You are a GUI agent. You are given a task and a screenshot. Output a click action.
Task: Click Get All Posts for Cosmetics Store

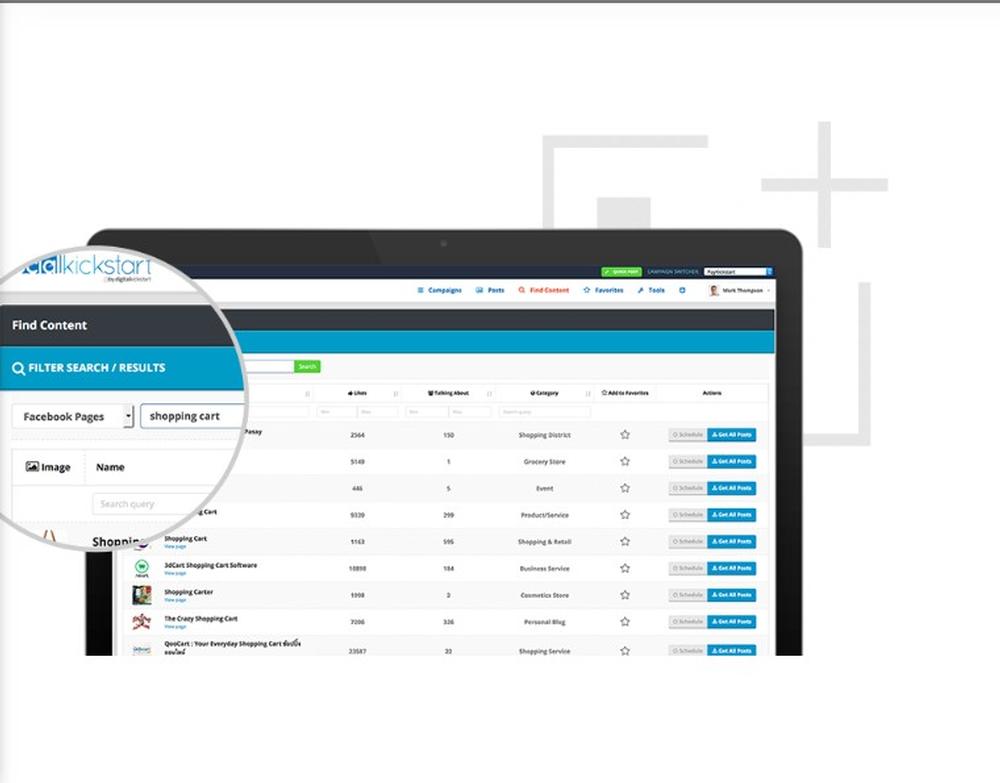(x=732, y=595)
